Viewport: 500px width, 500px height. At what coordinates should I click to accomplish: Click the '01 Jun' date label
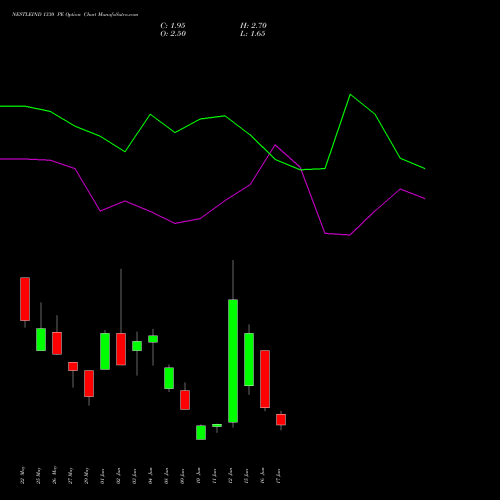(102, 476)
